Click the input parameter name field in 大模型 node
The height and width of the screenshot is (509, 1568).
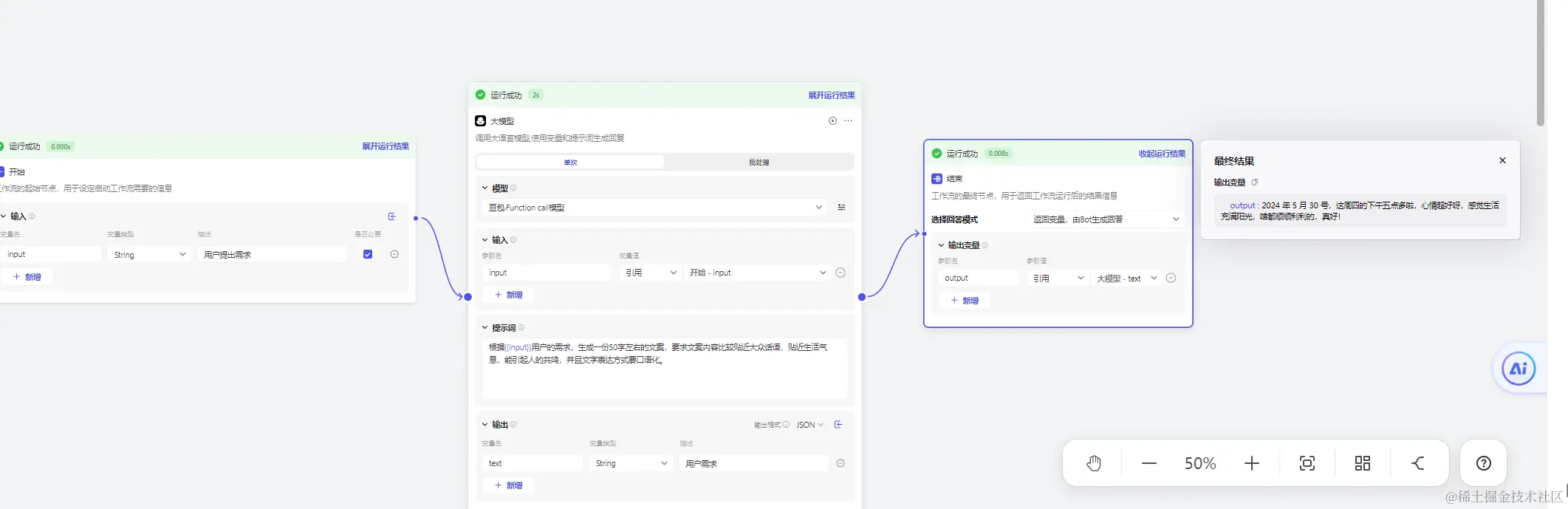click(x=547, y=273)
